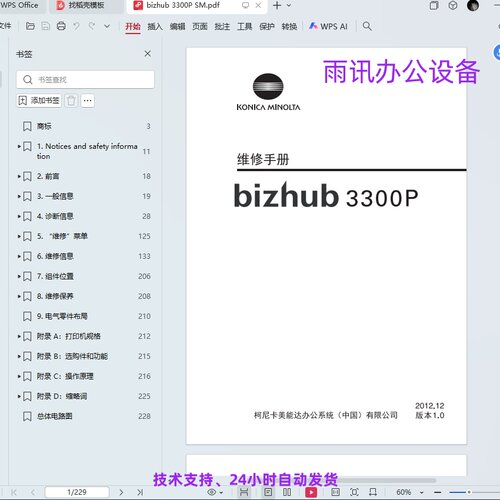
Task: Zoom out with minus button
Action: coord(438,492)
